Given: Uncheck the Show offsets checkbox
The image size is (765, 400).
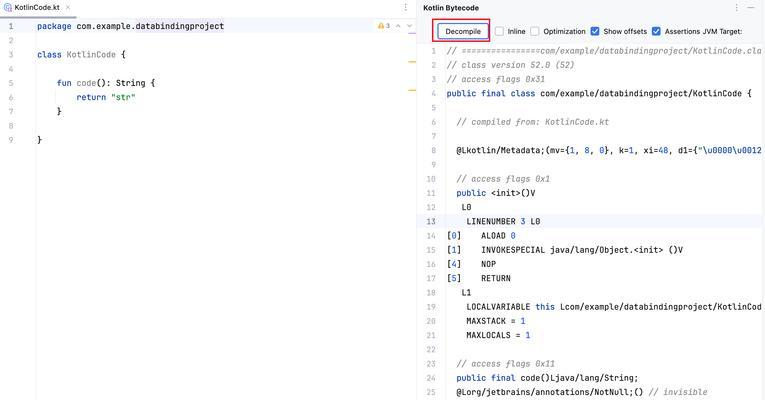Looking at the screenshot, I should coord(595,31).
